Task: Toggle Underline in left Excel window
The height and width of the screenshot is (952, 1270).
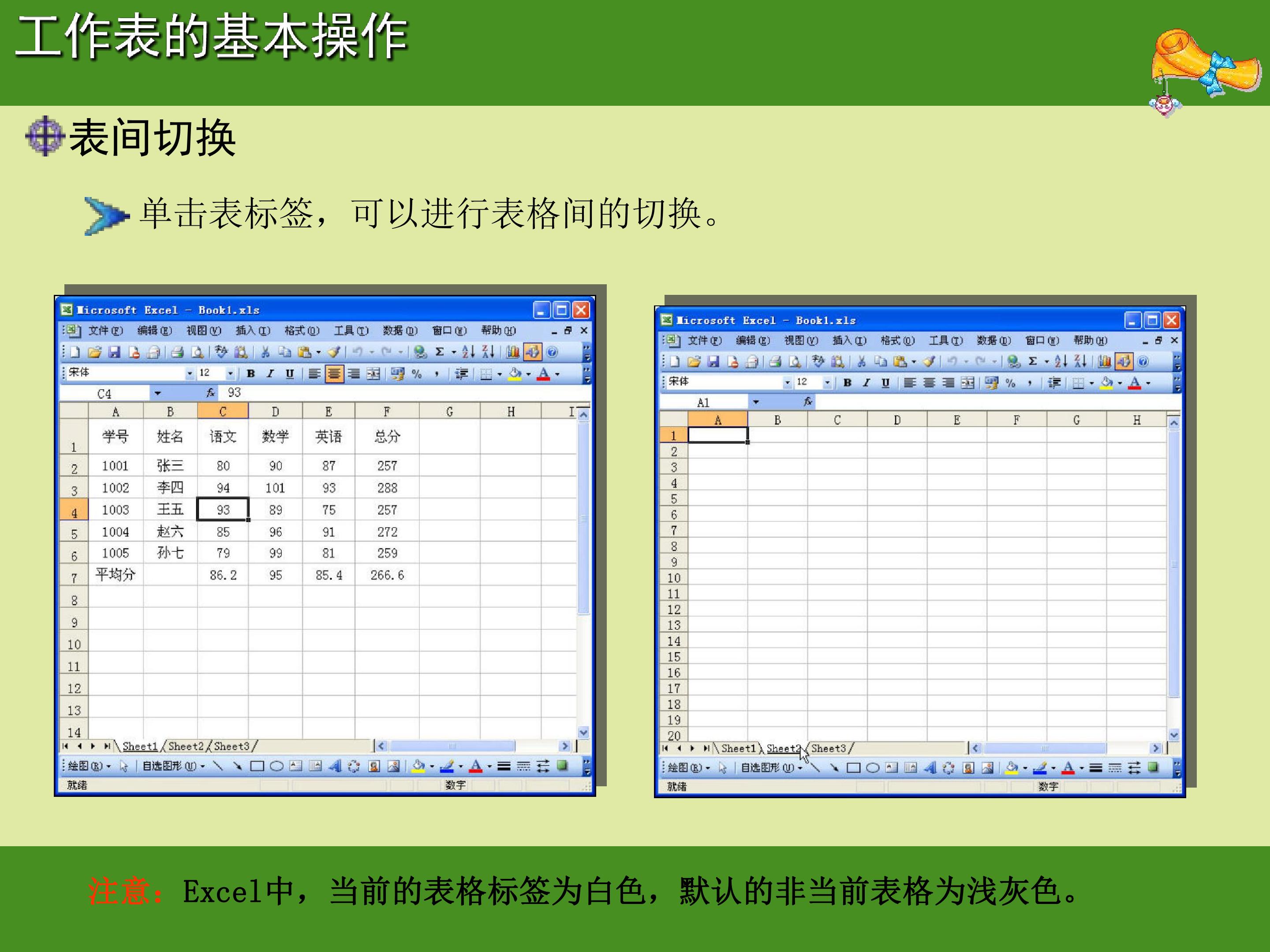Action: (x=290, y=374)
